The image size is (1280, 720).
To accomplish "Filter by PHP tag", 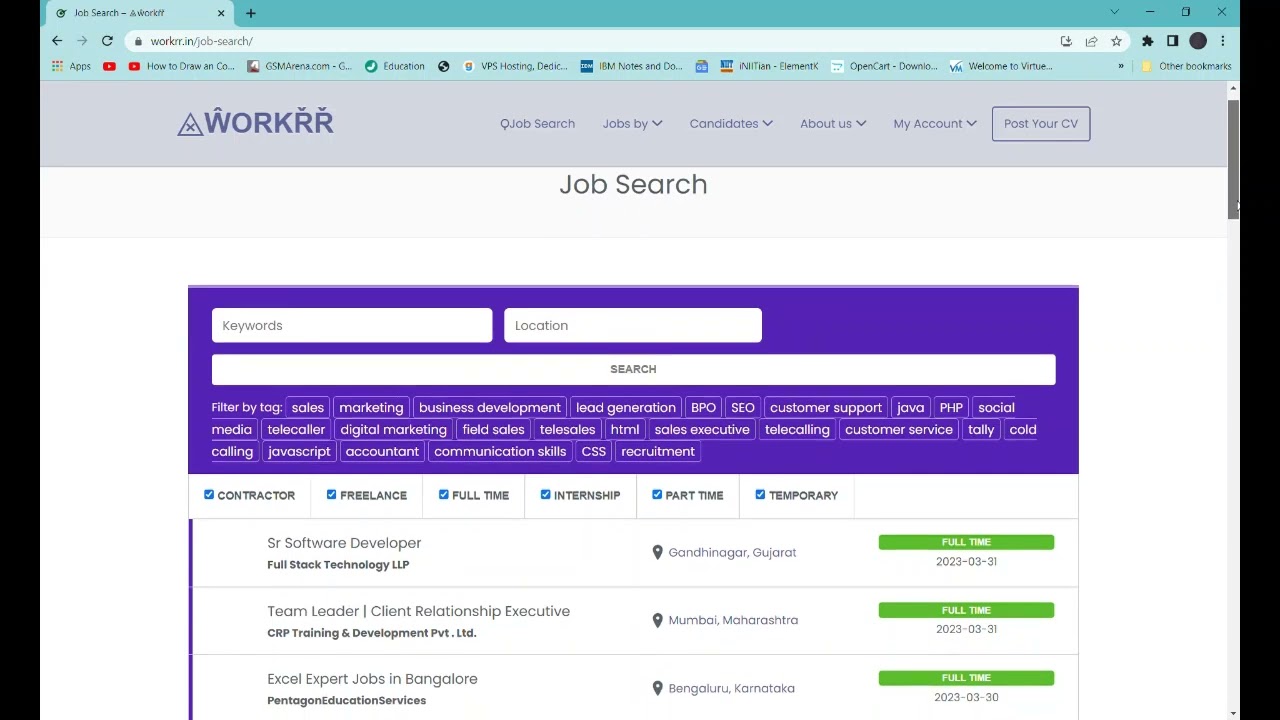I will [x=951, y=408].
